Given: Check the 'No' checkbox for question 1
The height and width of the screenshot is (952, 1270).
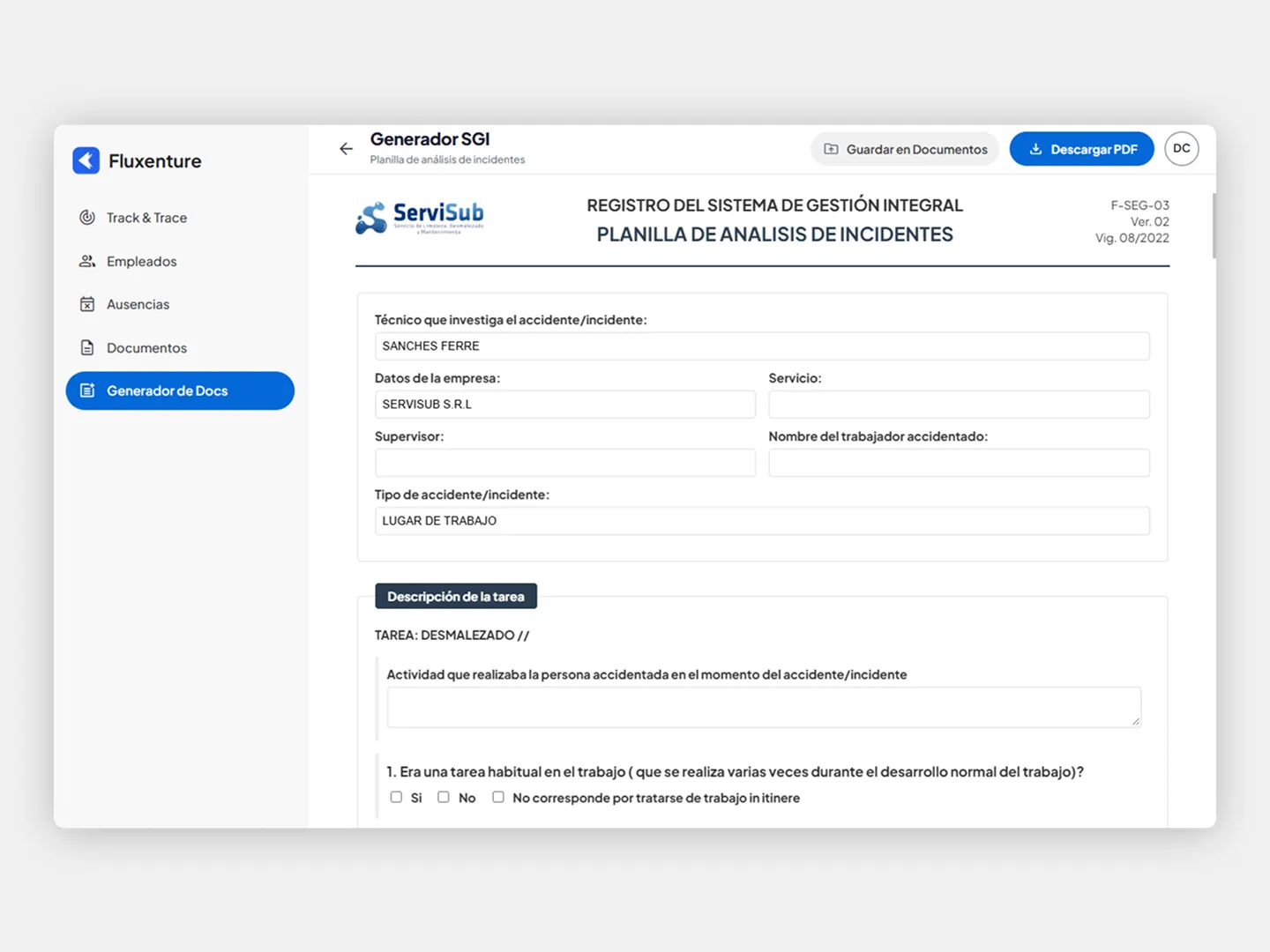Looking at the screenshot, I should click(x=444, y=797).
